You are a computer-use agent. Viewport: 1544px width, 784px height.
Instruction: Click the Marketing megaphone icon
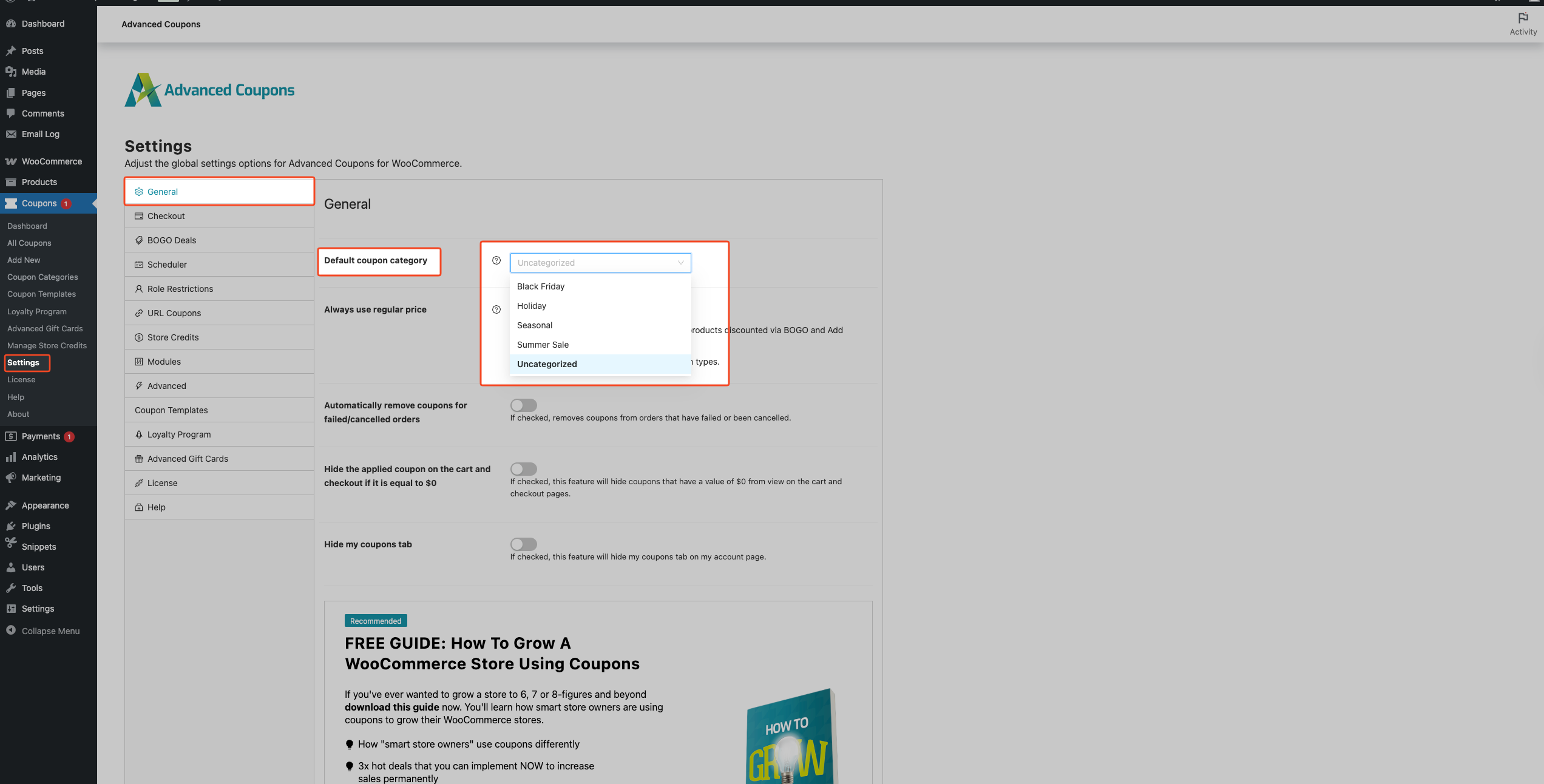click(x=11, y=478)
